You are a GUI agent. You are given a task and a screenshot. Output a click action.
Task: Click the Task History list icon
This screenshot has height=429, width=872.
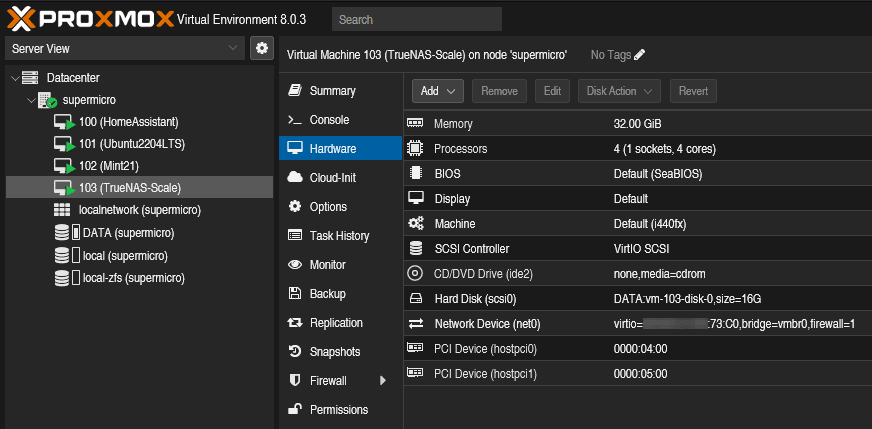click(295, 235)
